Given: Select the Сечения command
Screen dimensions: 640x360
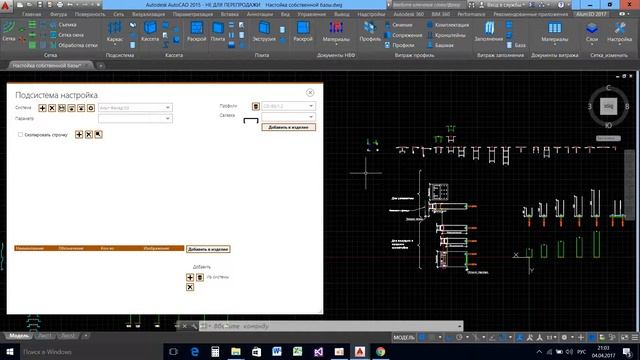Looking at the screenshot, I should pyautogui.click(x=398, y=25).
